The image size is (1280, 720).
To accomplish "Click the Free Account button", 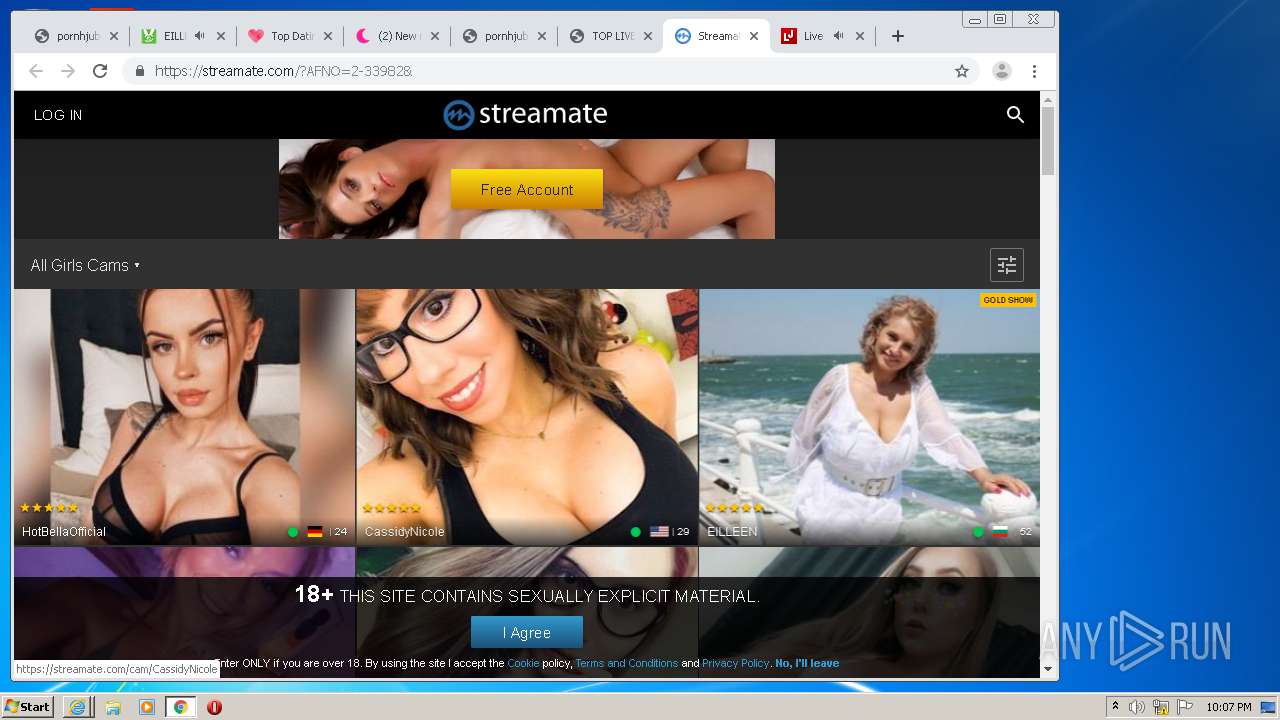I will pos(527,189).
